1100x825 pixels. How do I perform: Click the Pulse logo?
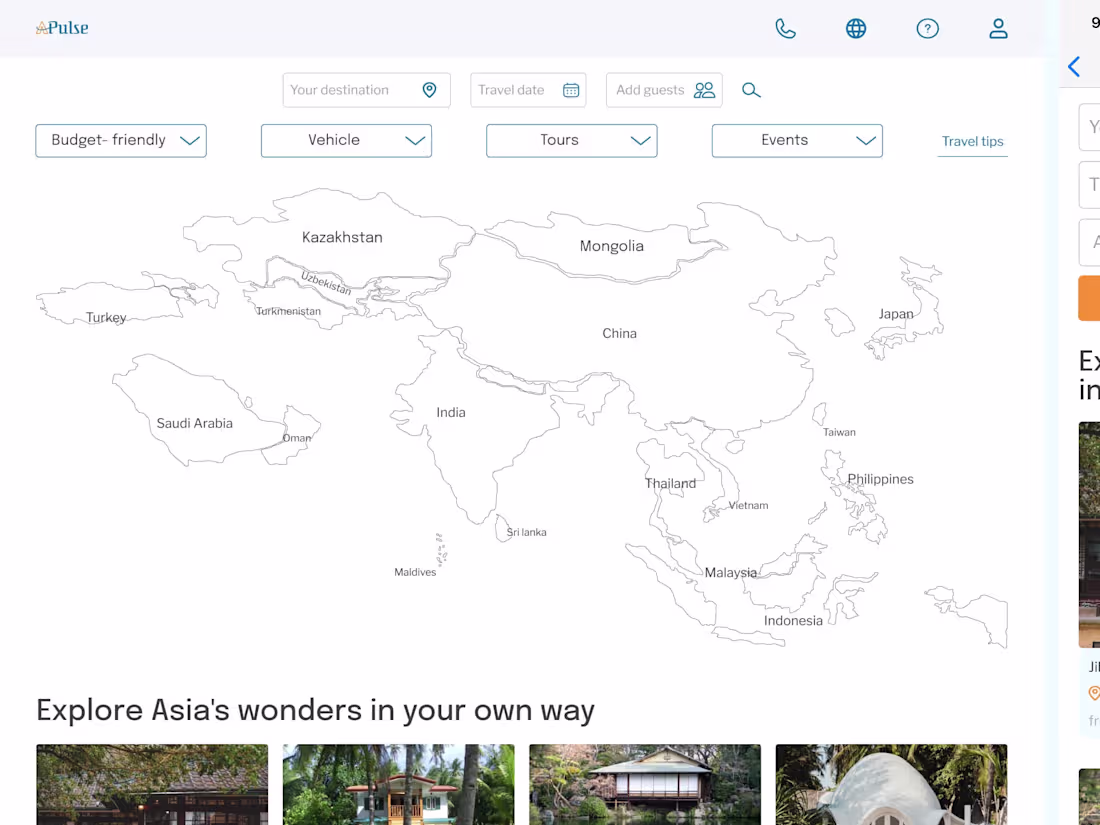pyautogui.click(x=62, y=27)
